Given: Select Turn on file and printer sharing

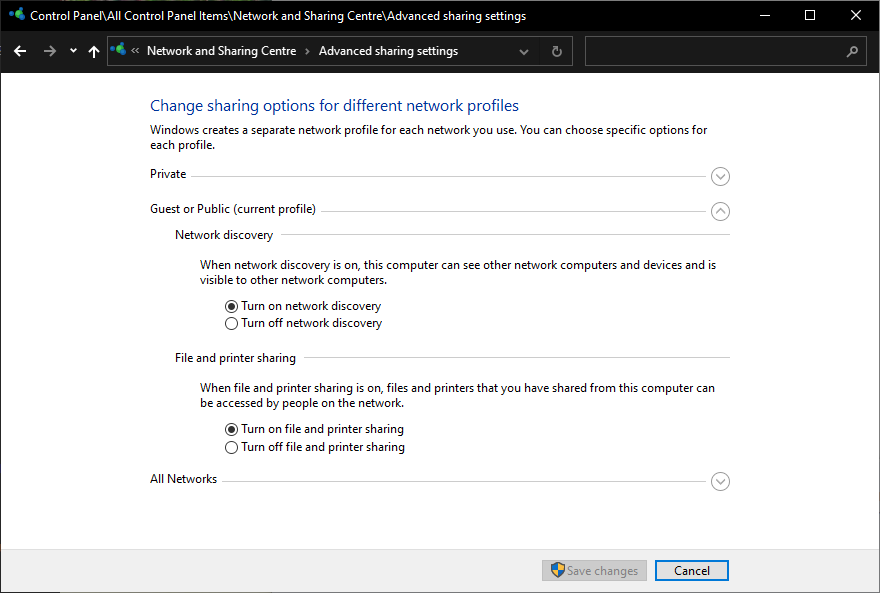Looking at the screenshot, I should click(232, 429).
